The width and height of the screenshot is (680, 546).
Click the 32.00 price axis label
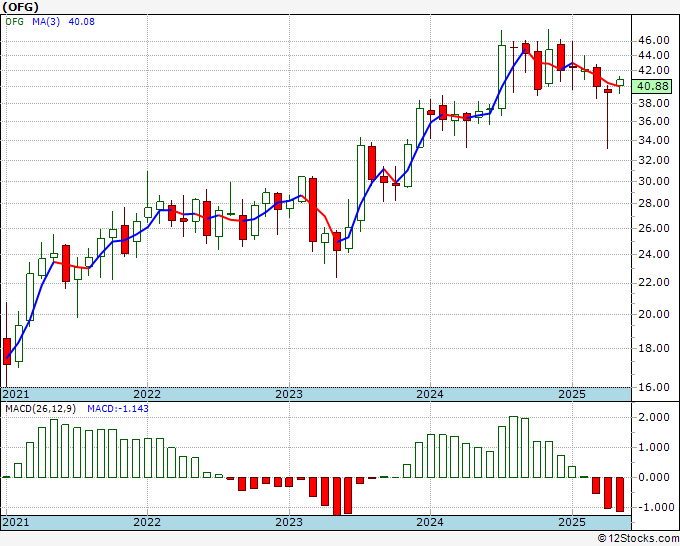pyautogui.click(x=653, y=160)
